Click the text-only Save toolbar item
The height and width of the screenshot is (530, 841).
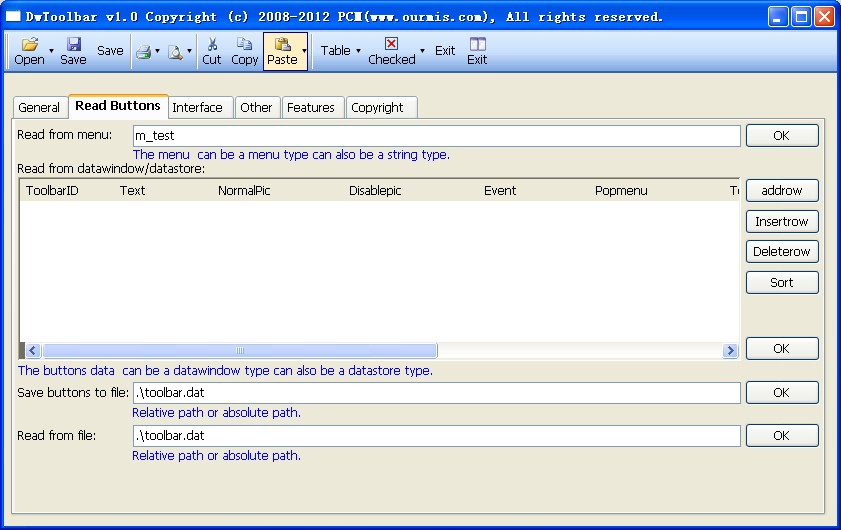110,50
